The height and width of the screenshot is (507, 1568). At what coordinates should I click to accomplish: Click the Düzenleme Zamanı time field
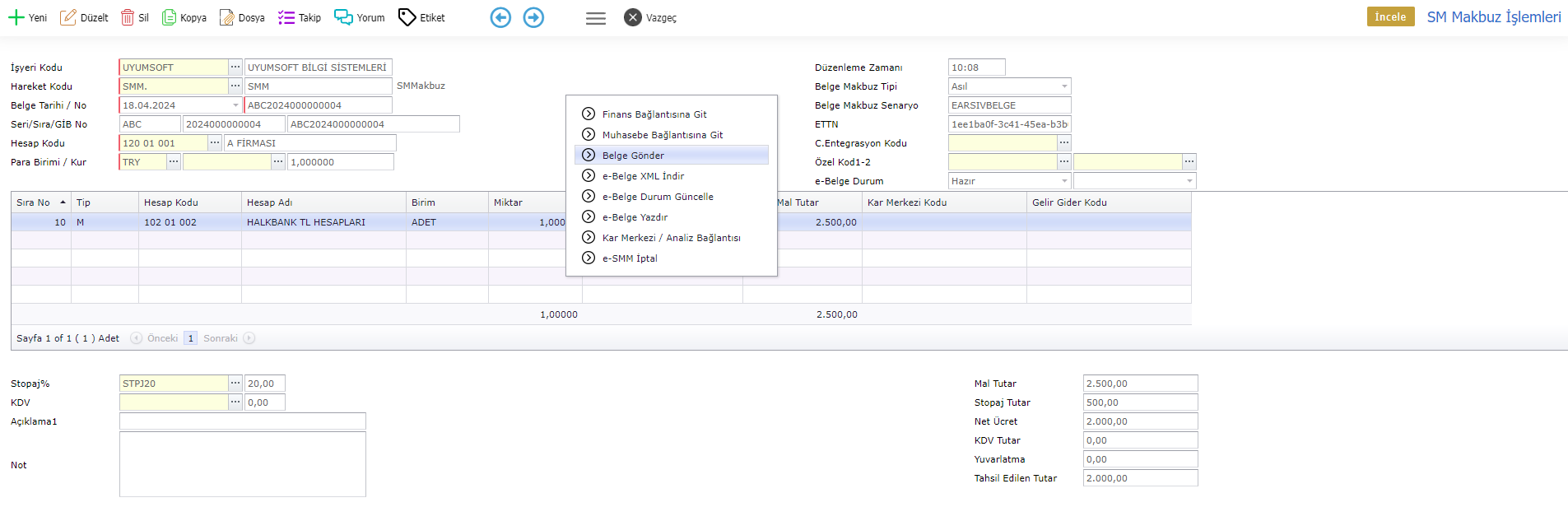click(x=977, y=67)
